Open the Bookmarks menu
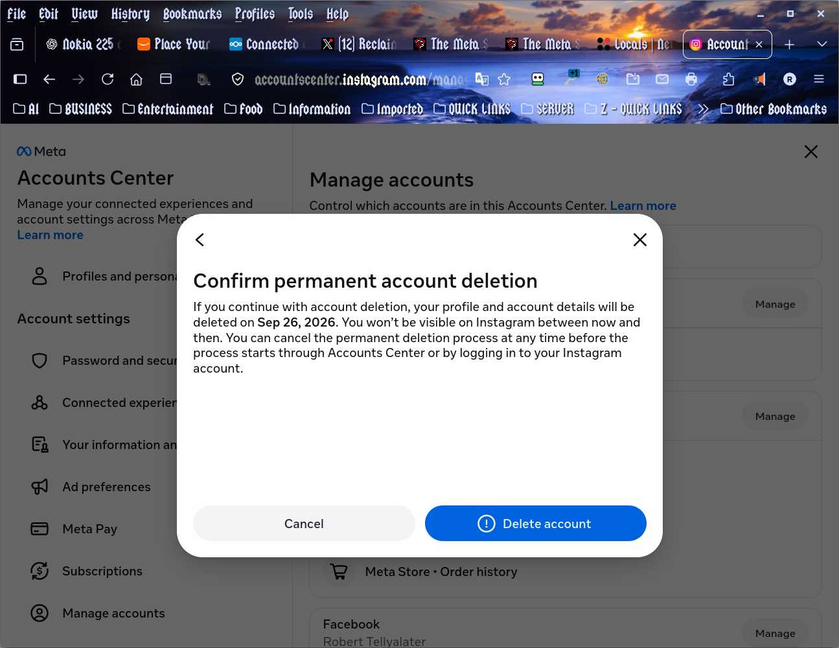The width and height of the screenshot is (839, 648). 192,14
